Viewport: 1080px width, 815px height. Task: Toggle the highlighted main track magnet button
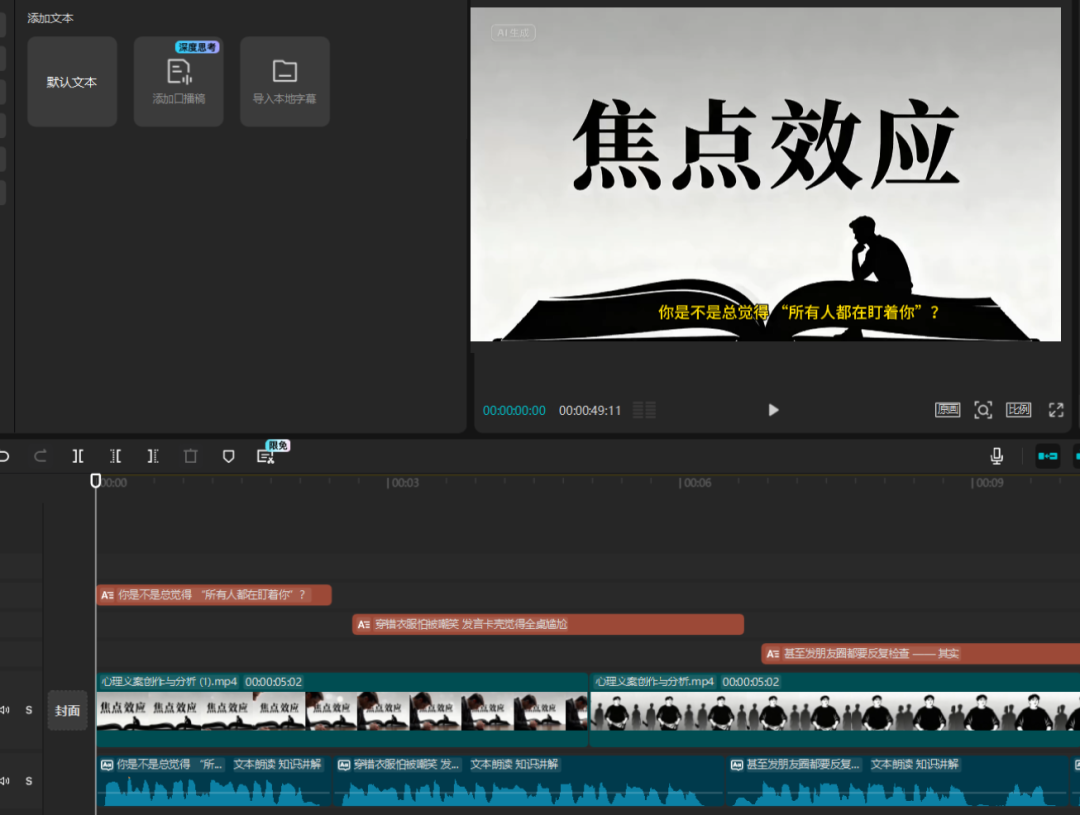1047,456
